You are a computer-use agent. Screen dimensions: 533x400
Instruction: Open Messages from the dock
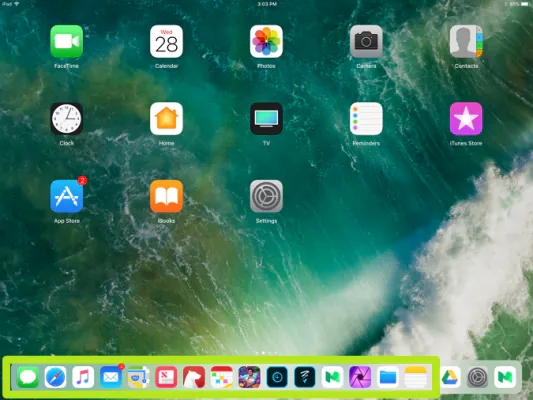(28, 377)
